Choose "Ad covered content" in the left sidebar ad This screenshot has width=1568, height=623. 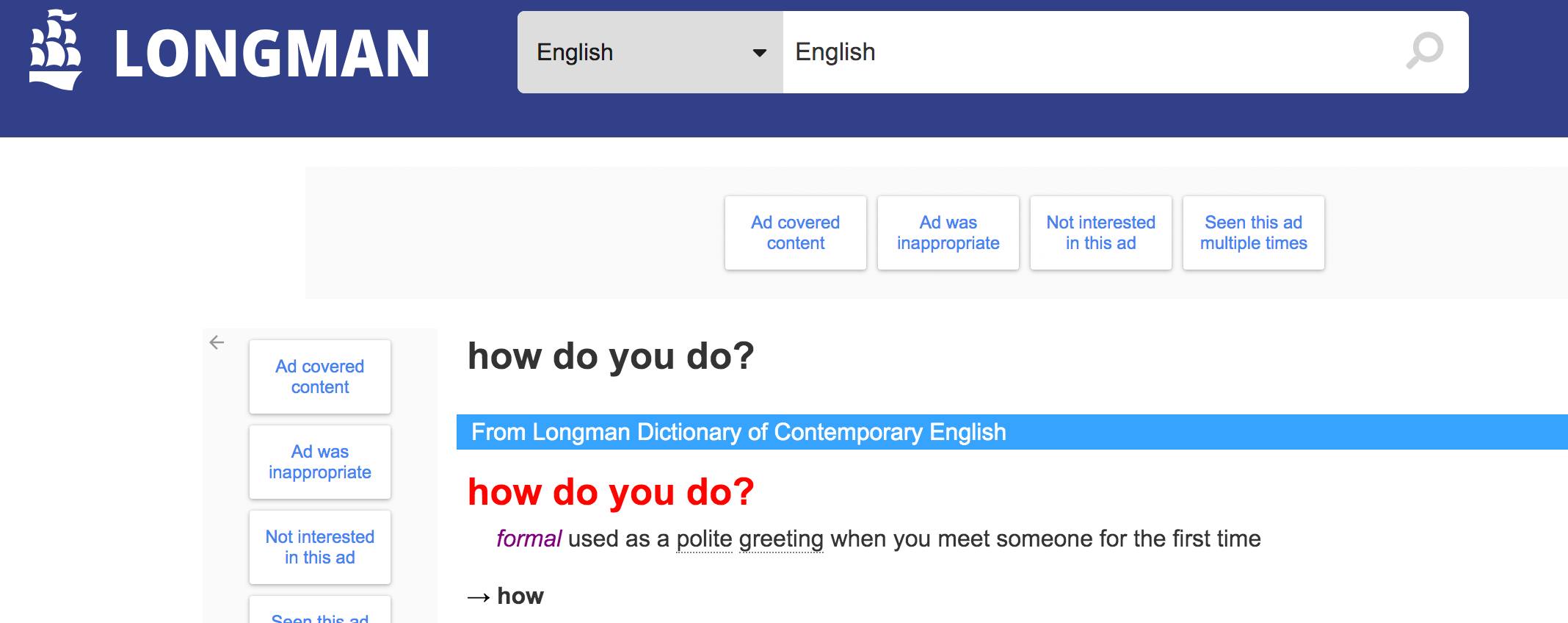pyautogui.click(x=320, y=377)
